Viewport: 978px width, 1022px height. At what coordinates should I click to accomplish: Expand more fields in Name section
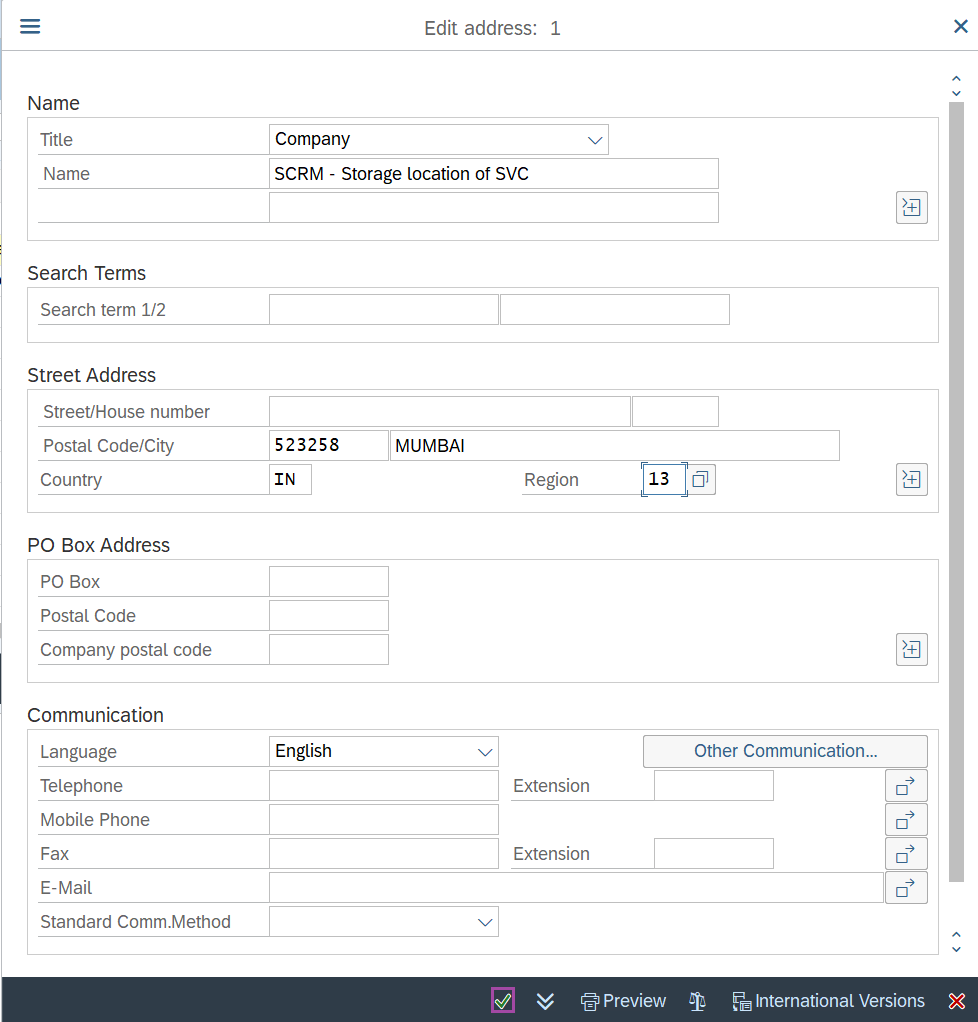911,208
